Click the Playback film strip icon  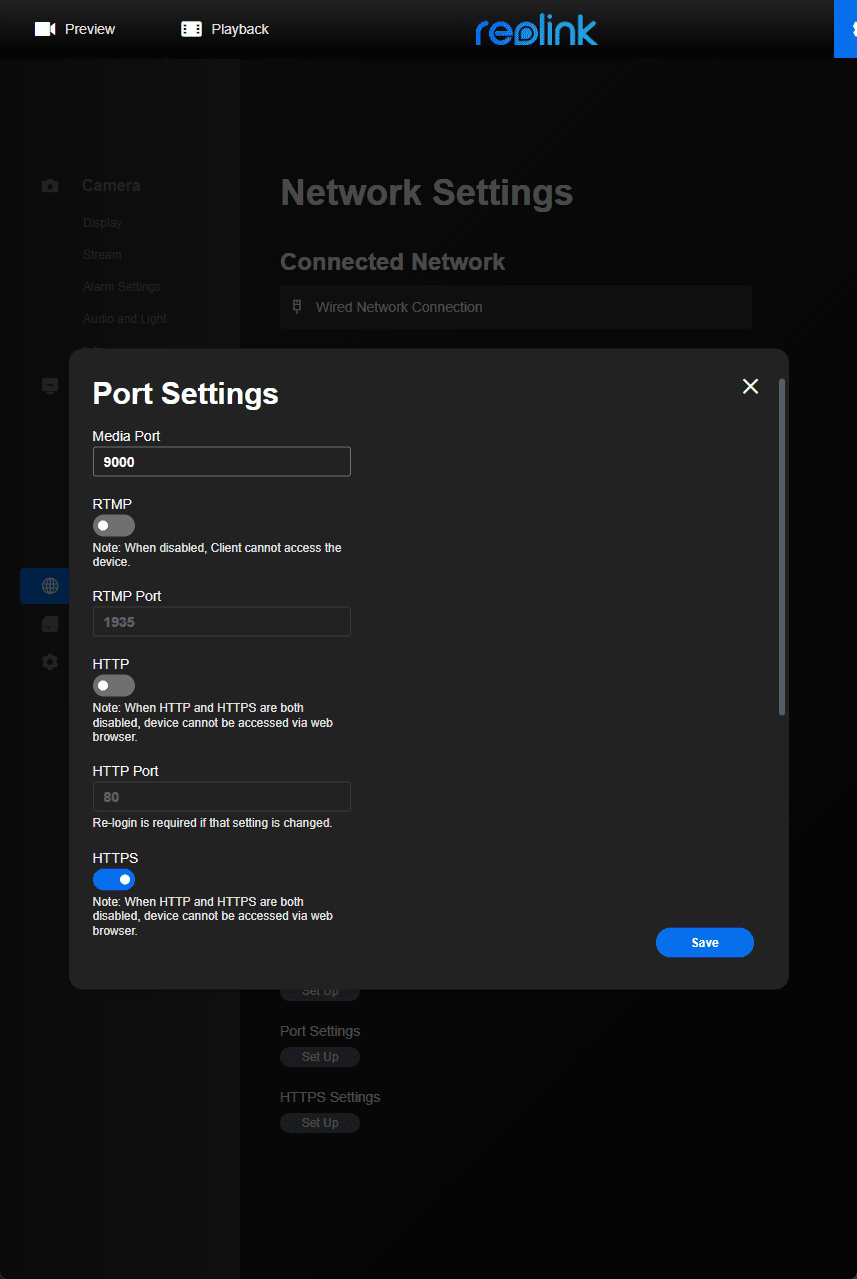point(191,29)
